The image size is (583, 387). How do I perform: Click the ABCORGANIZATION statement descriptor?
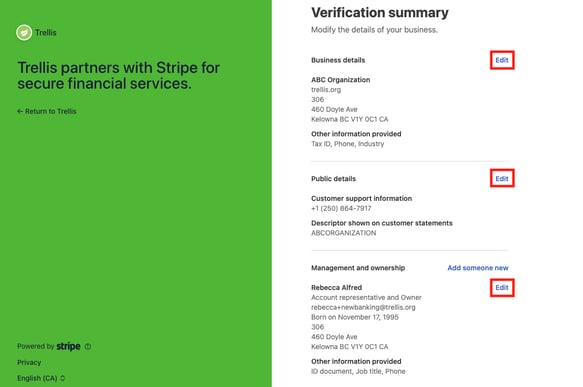tap(344, 233)
